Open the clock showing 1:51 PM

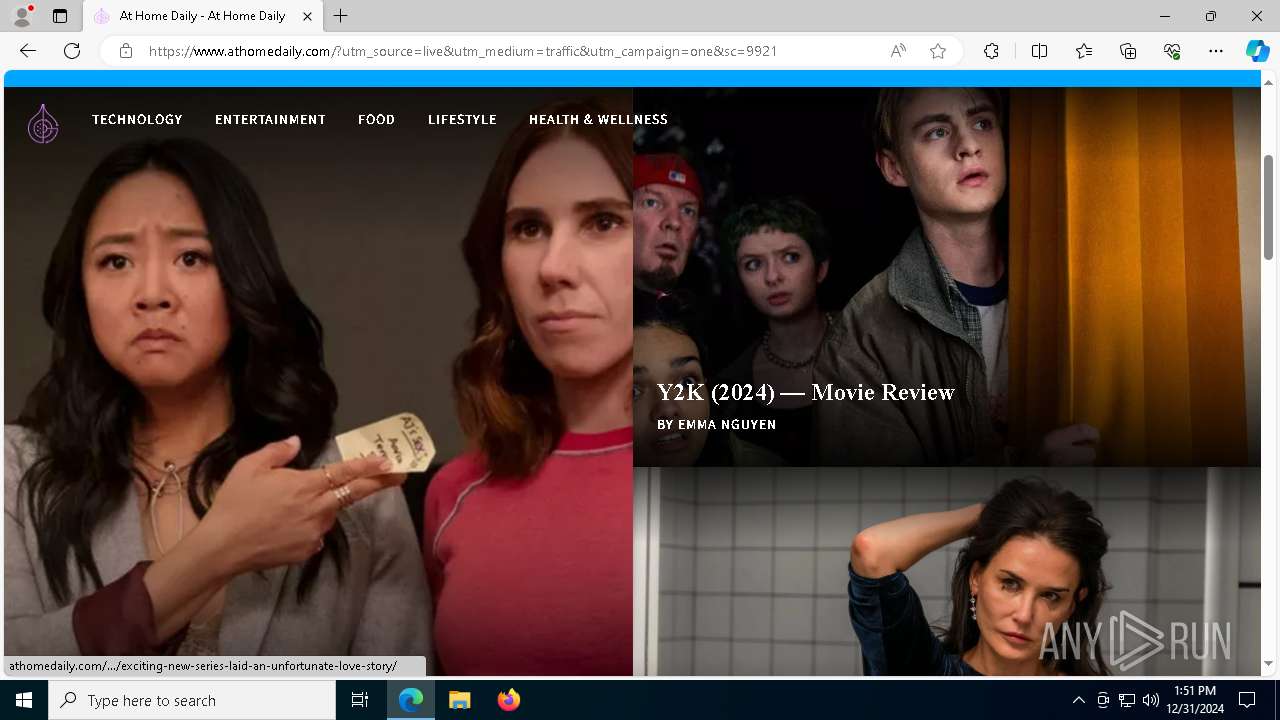click(x=1195, y=700)
